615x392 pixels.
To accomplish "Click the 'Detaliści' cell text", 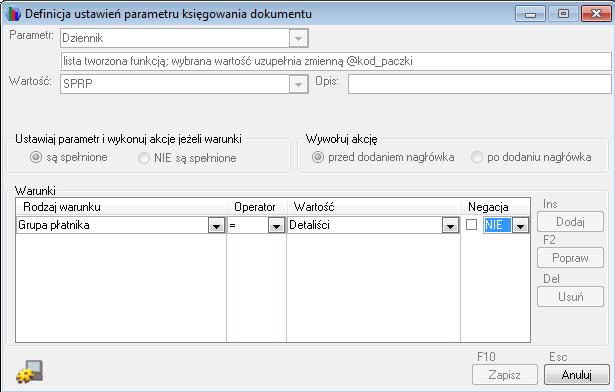I will click(x=309, y=225).
